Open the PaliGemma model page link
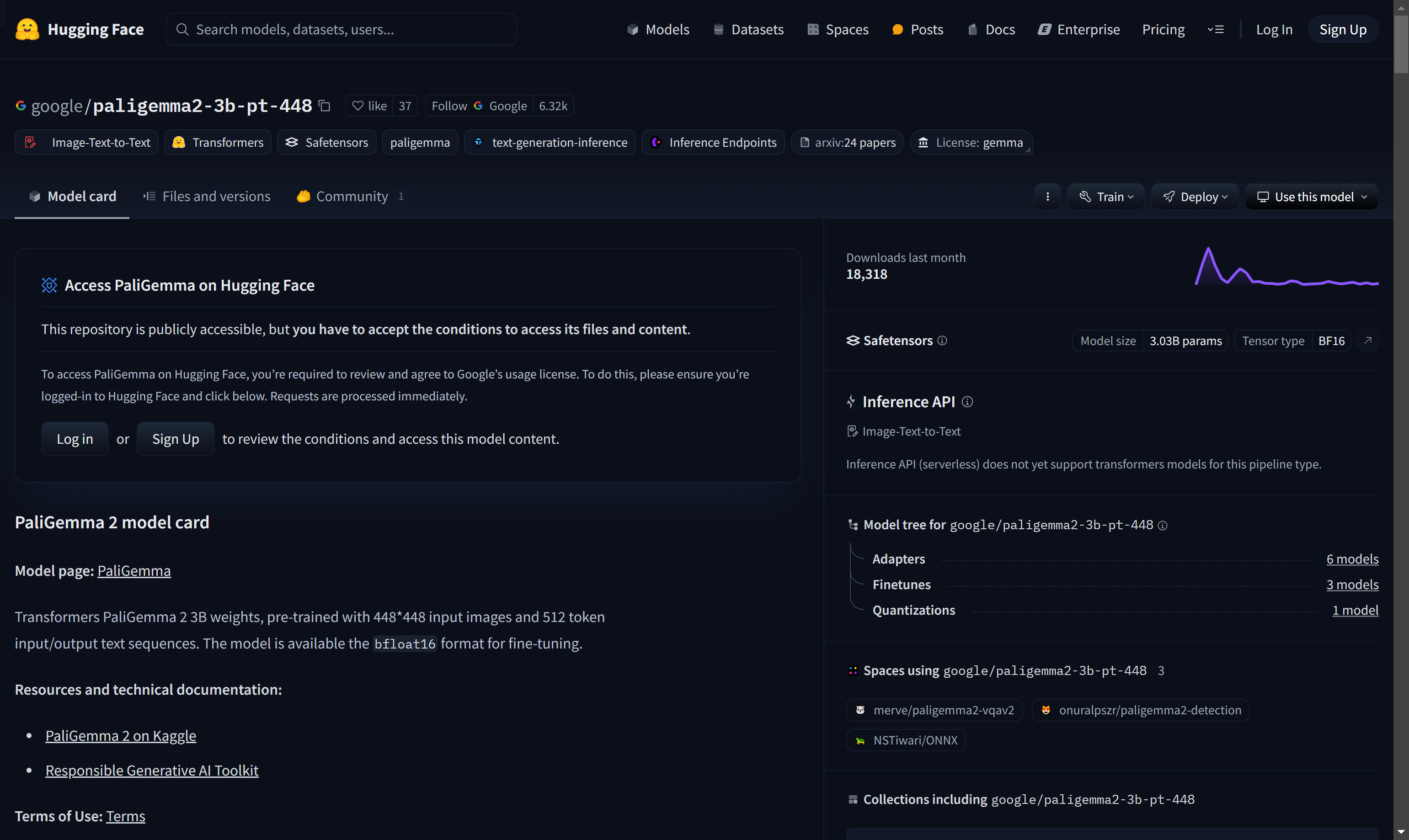Viewport: 1409px width, 840px height. 134,570
